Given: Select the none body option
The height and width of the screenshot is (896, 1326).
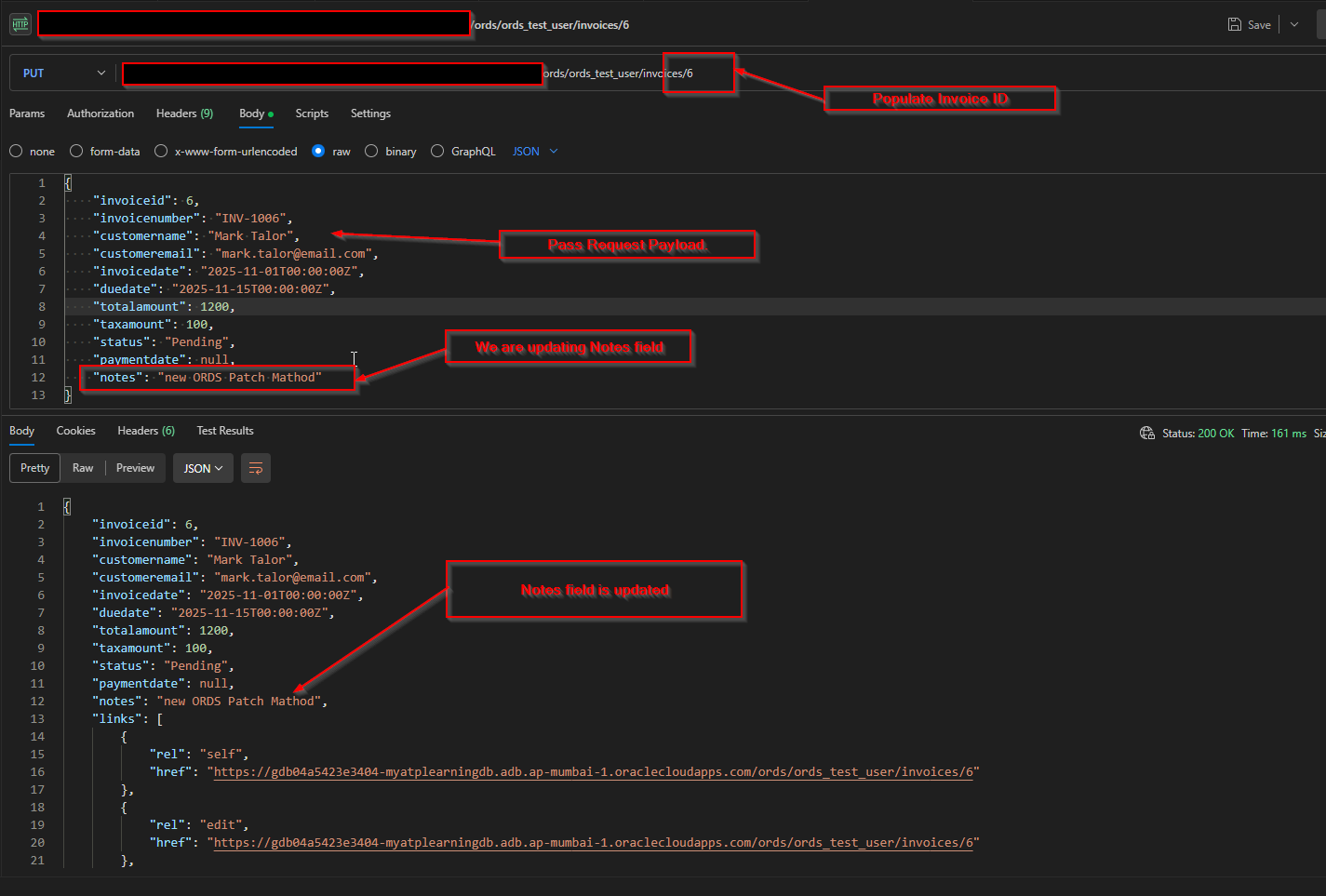Looking at the screenshot, I should pyautogui.click(x=16, y=151).
